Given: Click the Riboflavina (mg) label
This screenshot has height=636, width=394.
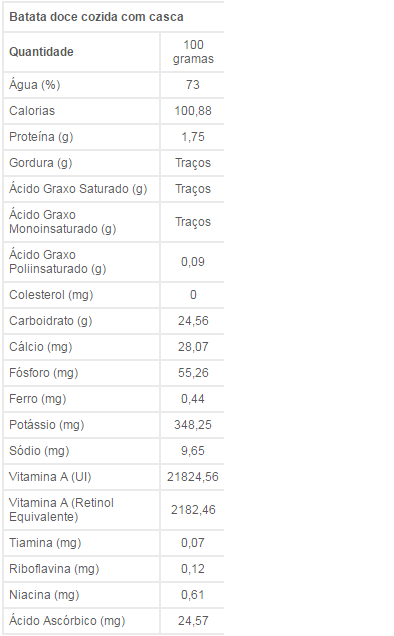Looking at the screenshot, I should pos(54,569).
